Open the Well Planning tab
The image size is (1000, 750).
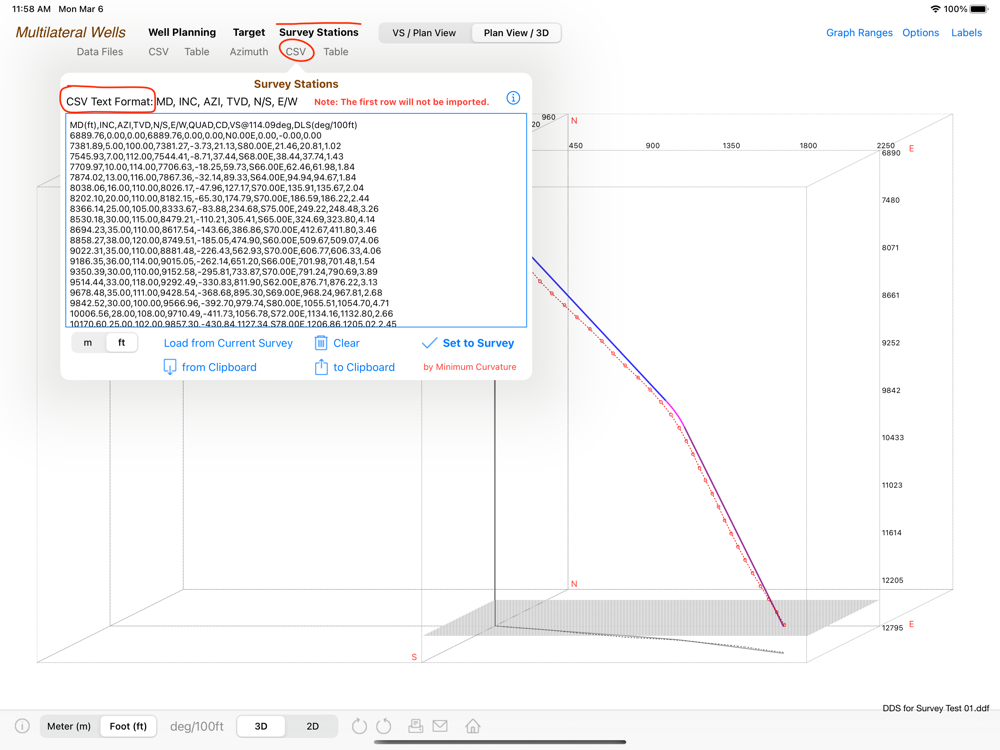click(x=182, y=32)
